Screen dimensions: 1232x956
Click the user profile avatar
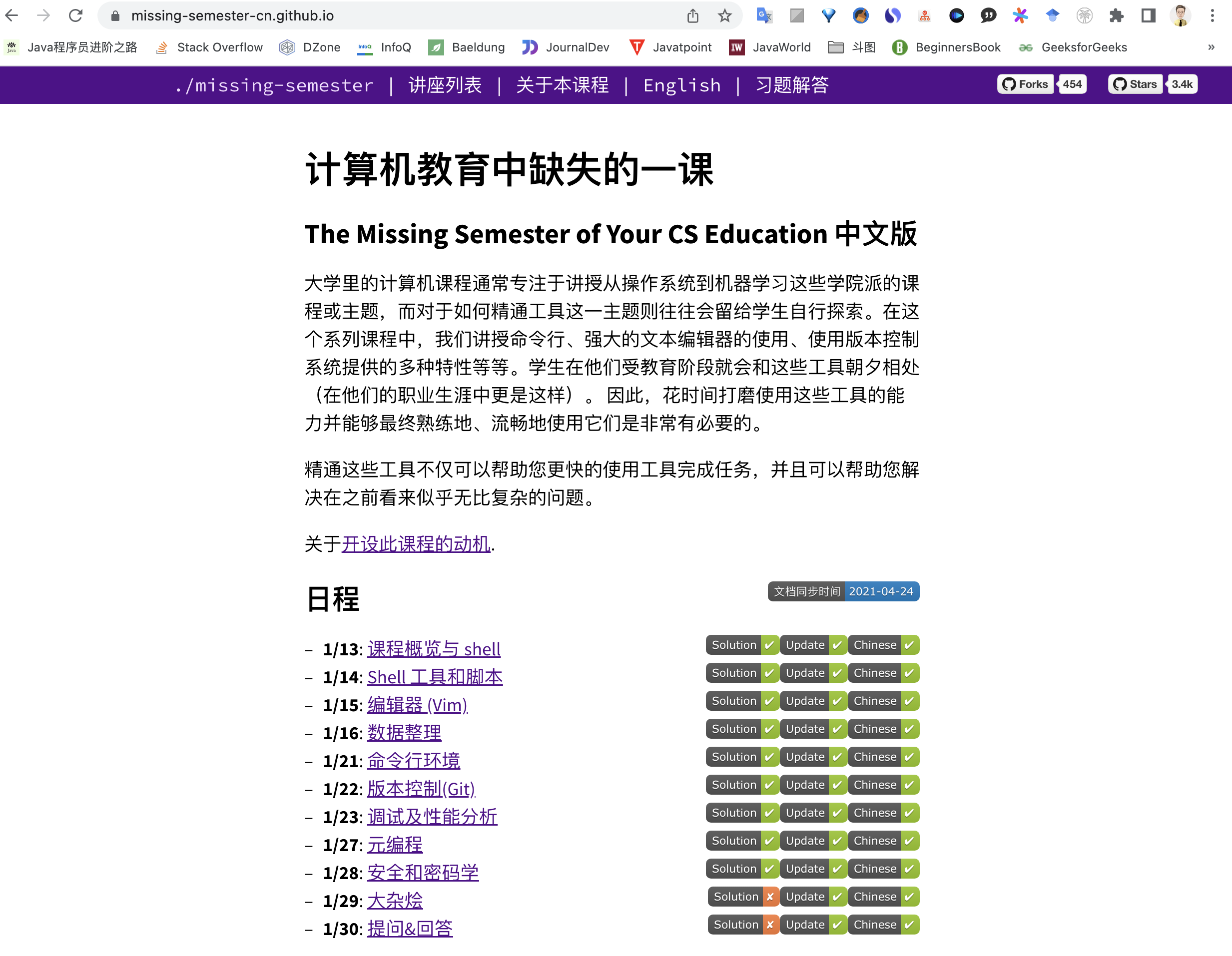point(1180,15)
